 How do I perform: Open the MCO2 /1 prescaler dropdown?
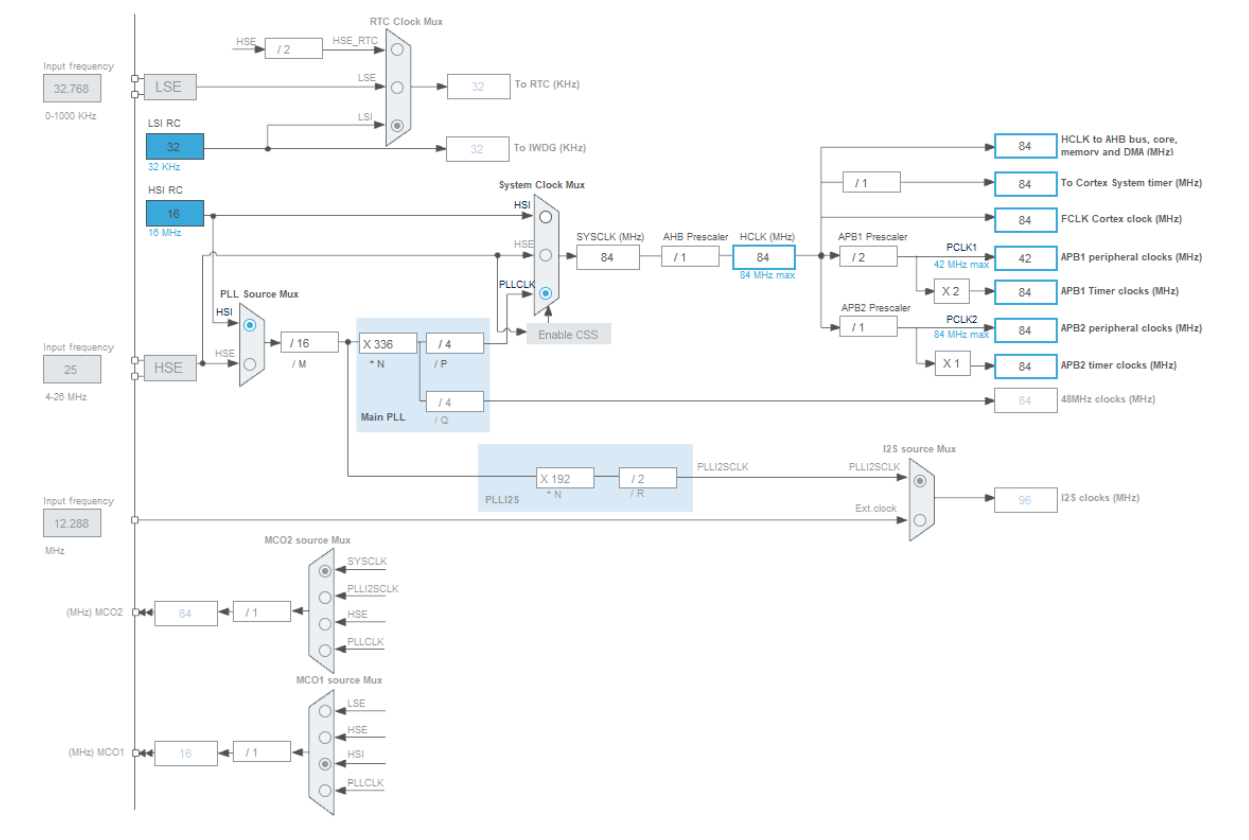pos(262,612)
